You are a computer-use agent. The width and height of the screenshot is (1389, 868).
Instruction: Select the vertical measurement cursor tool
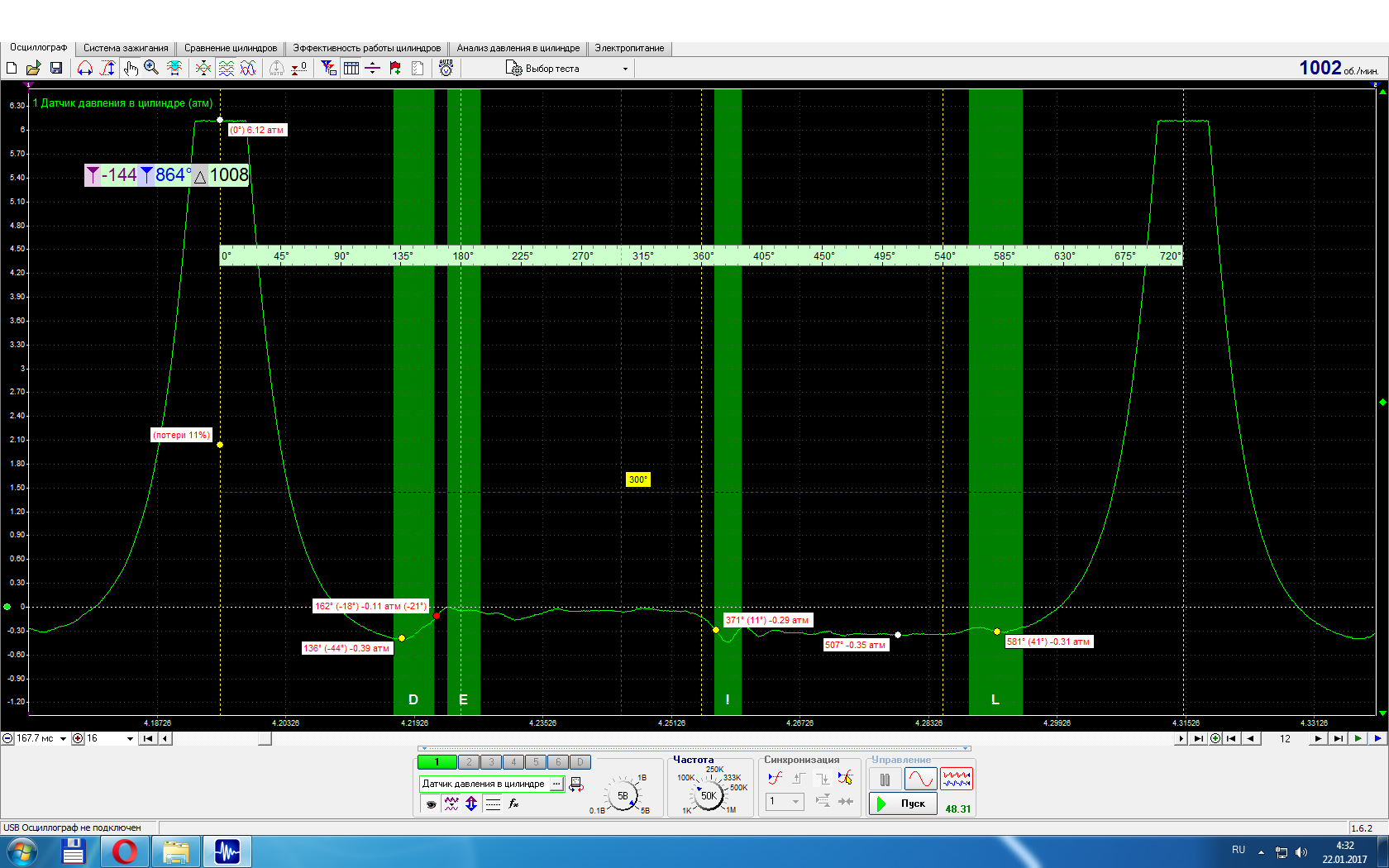(x=107, y=68)
